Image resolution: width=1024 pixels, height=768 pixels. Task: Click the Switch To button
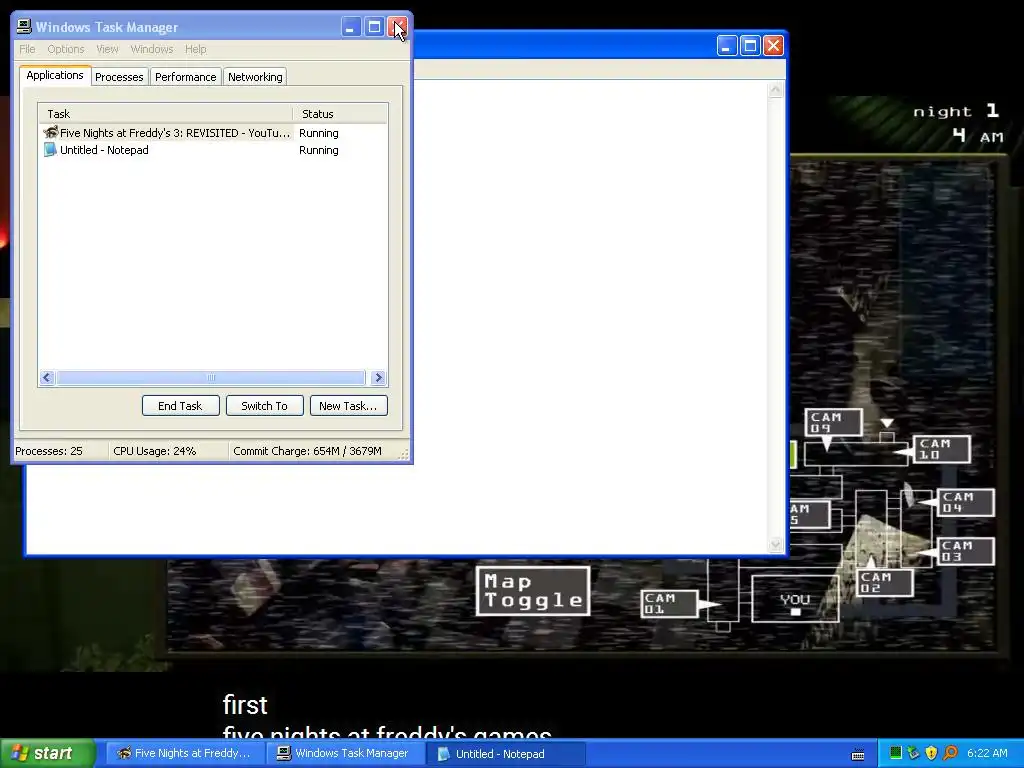(x=264, y=406)
